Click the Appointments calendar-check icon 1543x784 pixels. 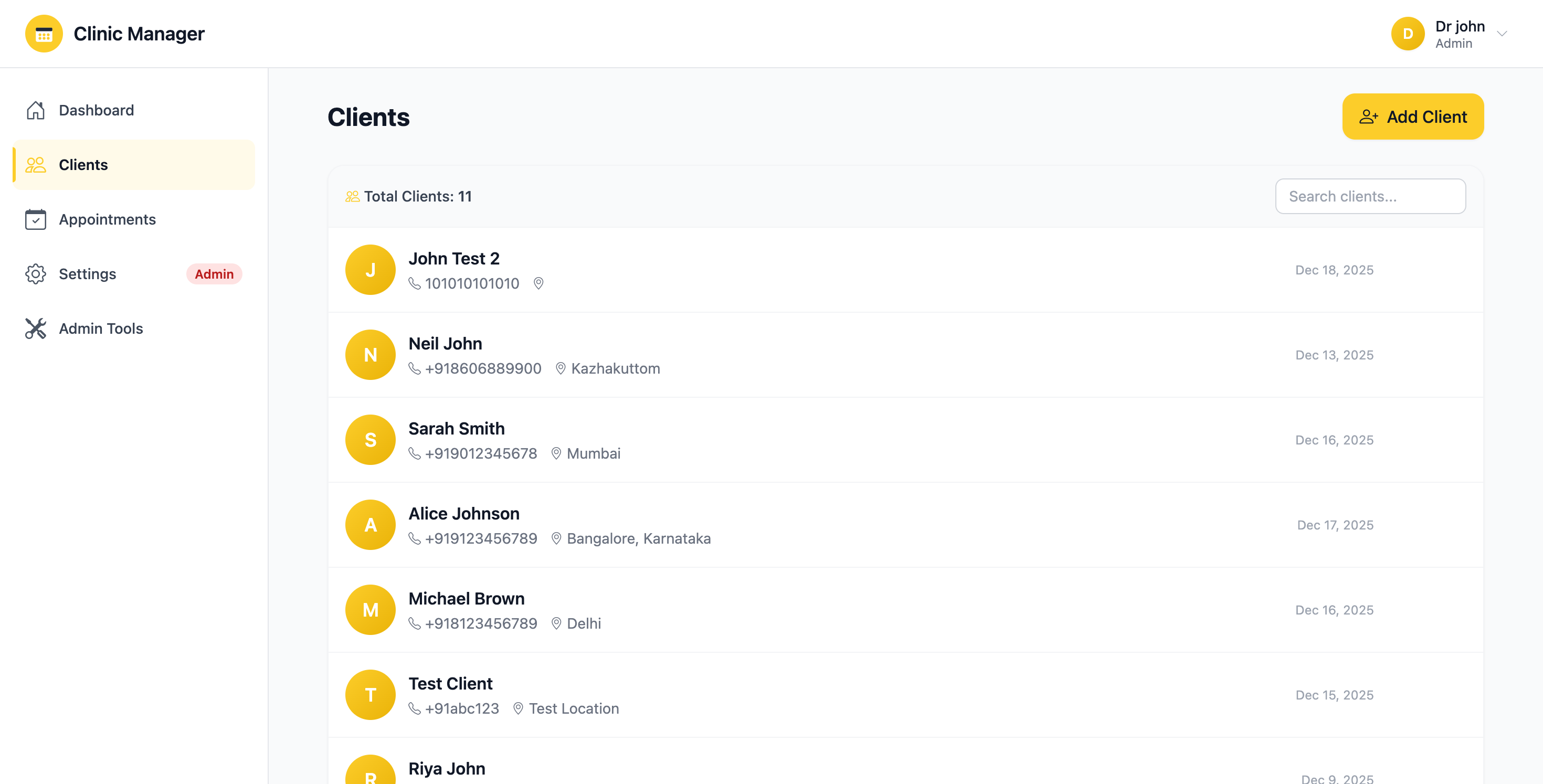click(35, 219)
